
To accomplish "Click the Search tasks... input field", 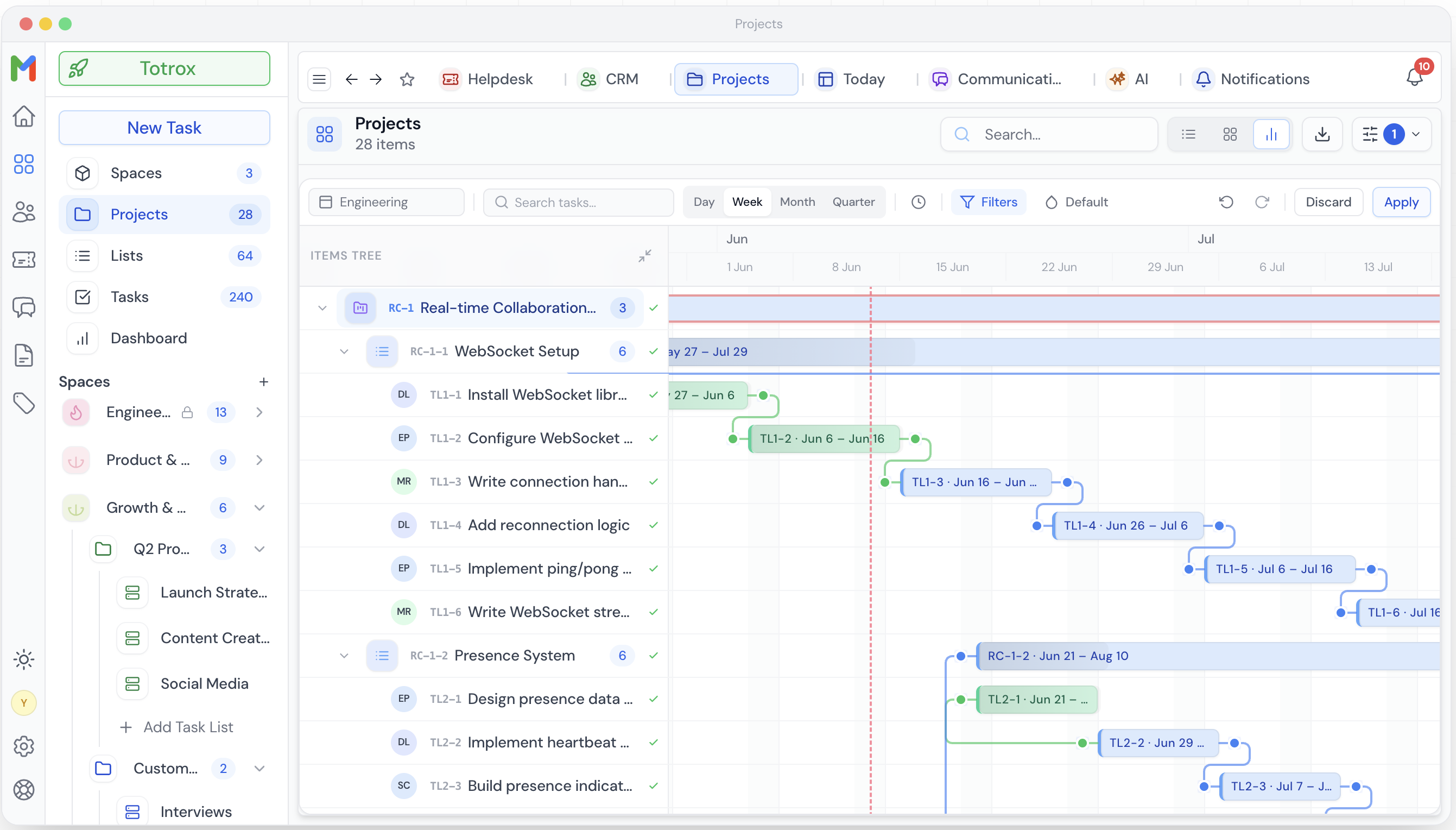I will point(578,203).
